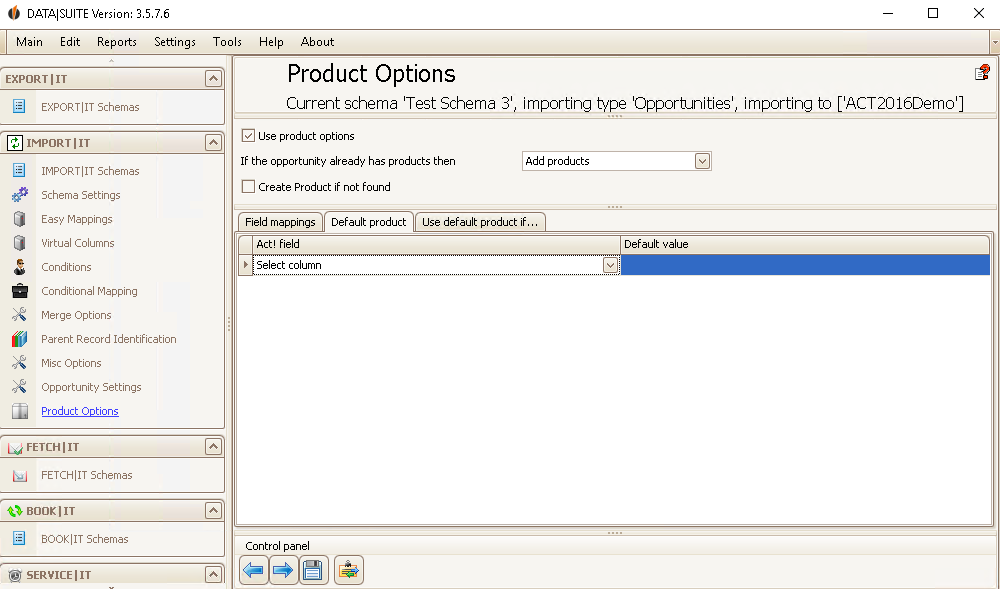This screenshot has width=1000, height=589.
Task: Go to Parent Record Identification
Action: click(108, 339)
